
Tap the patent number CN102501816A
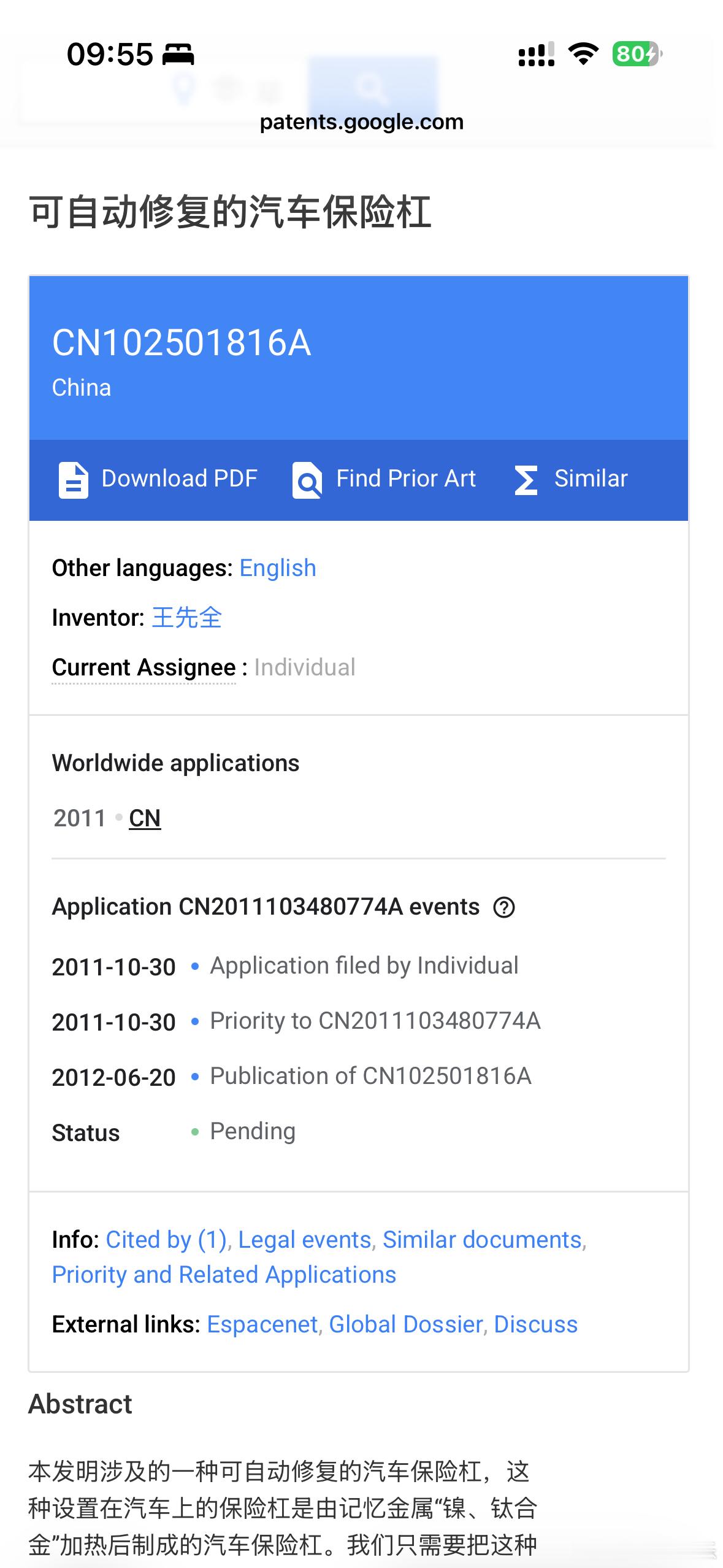(x=182, y=342)
